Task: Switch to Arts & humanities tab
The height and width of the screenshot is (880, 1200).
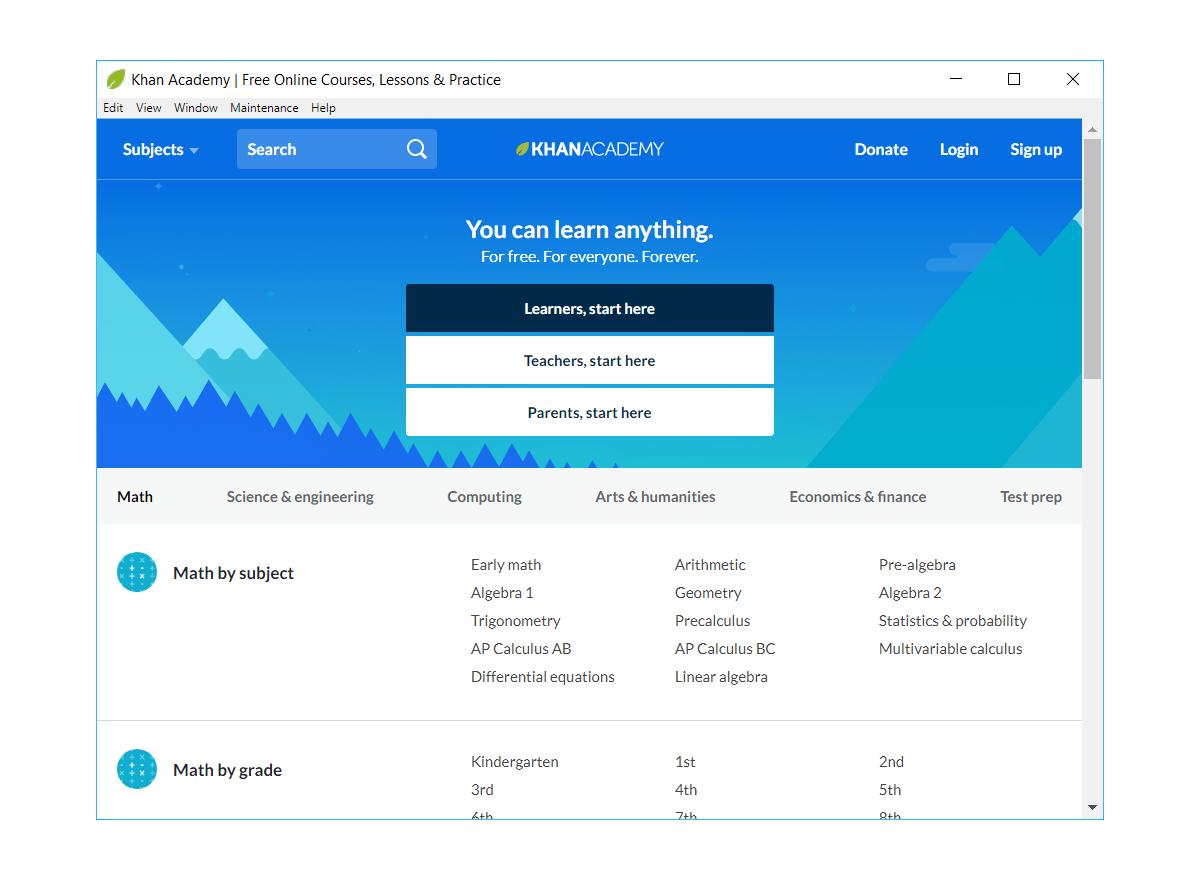Action: (x=655, y=496)
